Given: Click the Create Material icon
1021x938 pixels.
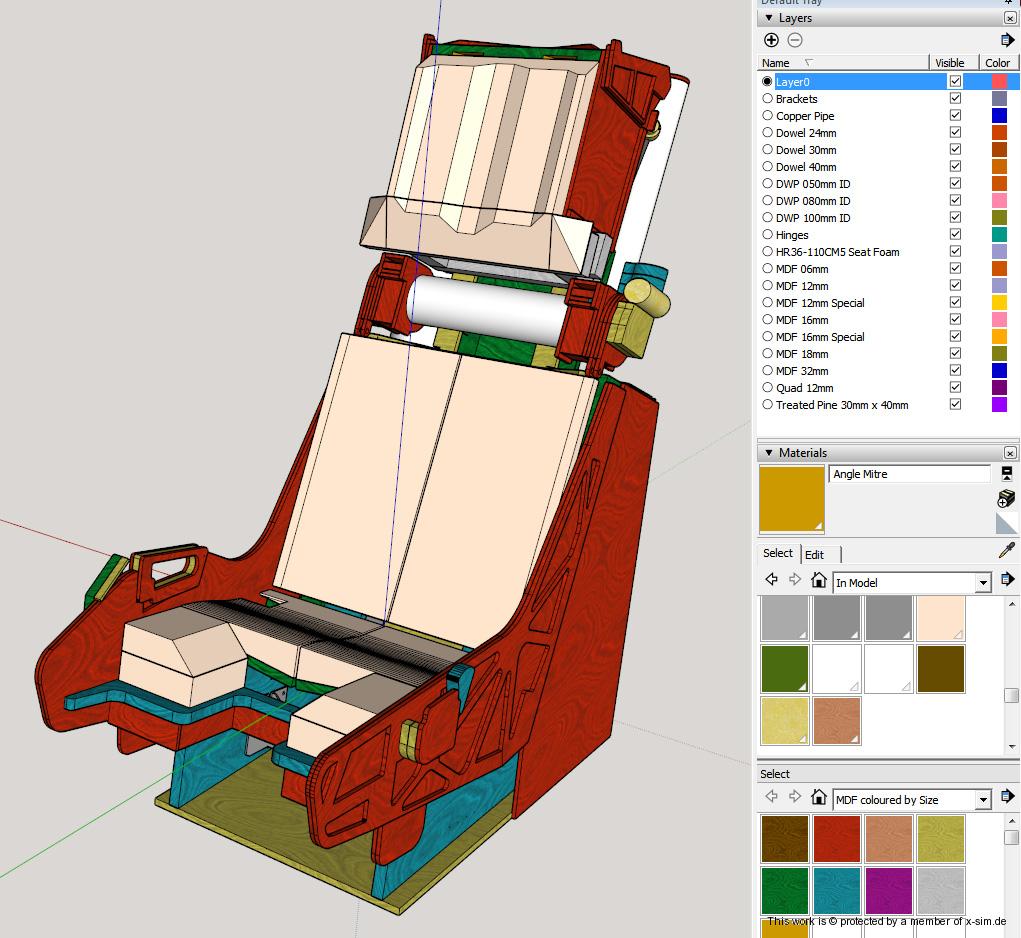Looking at the screenshot, I should (1006, 498).
